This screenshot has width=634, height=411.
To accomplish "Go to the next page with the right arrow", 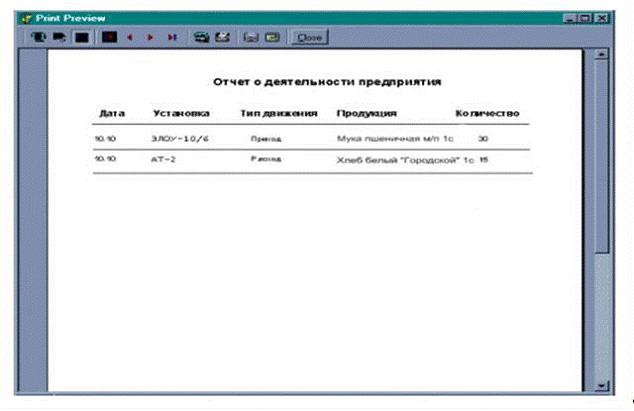I will point(150,37).
